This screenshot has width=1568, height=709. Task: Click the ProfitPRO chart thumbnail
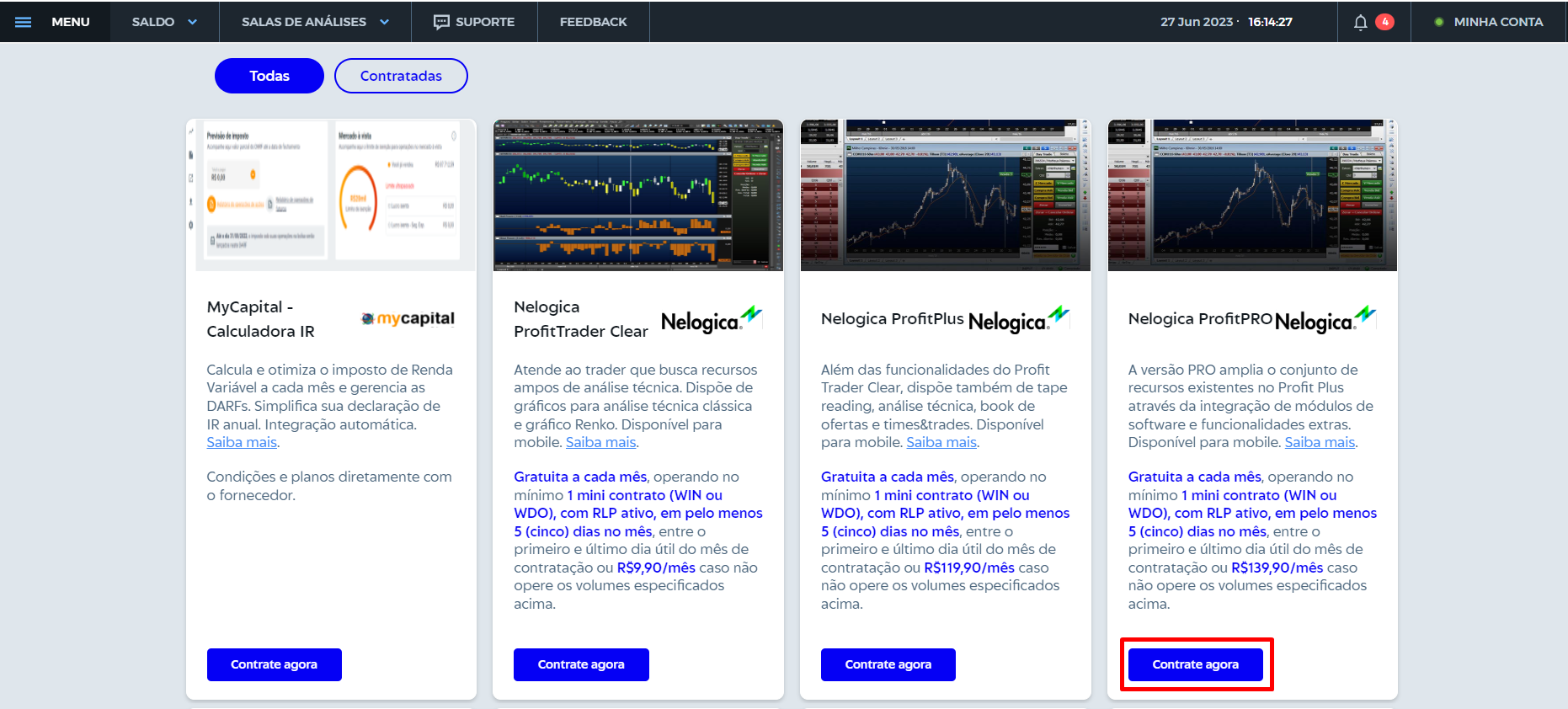tap(1252, 195)
